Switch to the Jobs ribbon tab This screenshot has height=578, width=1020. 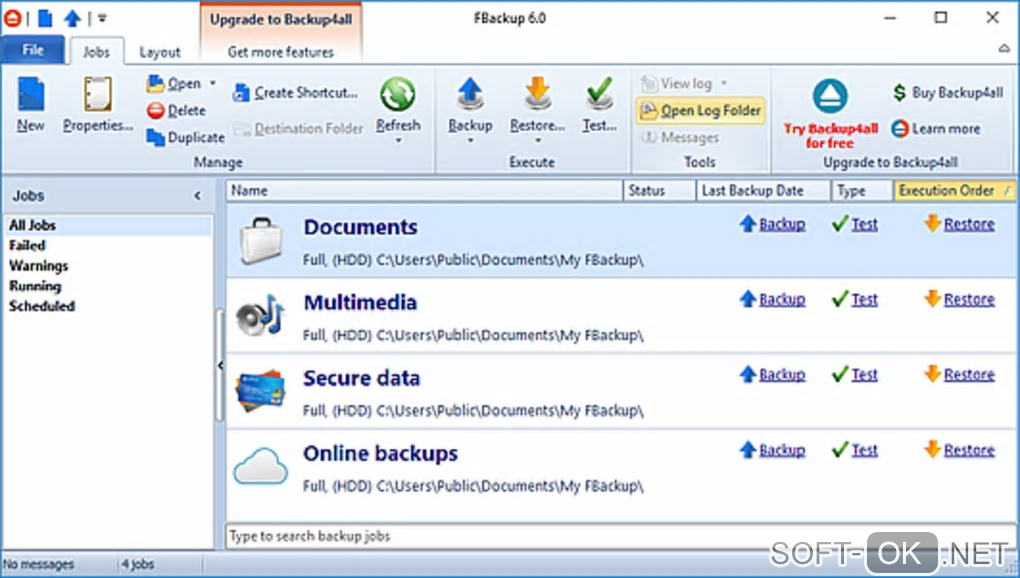click(x=96, y=52)
